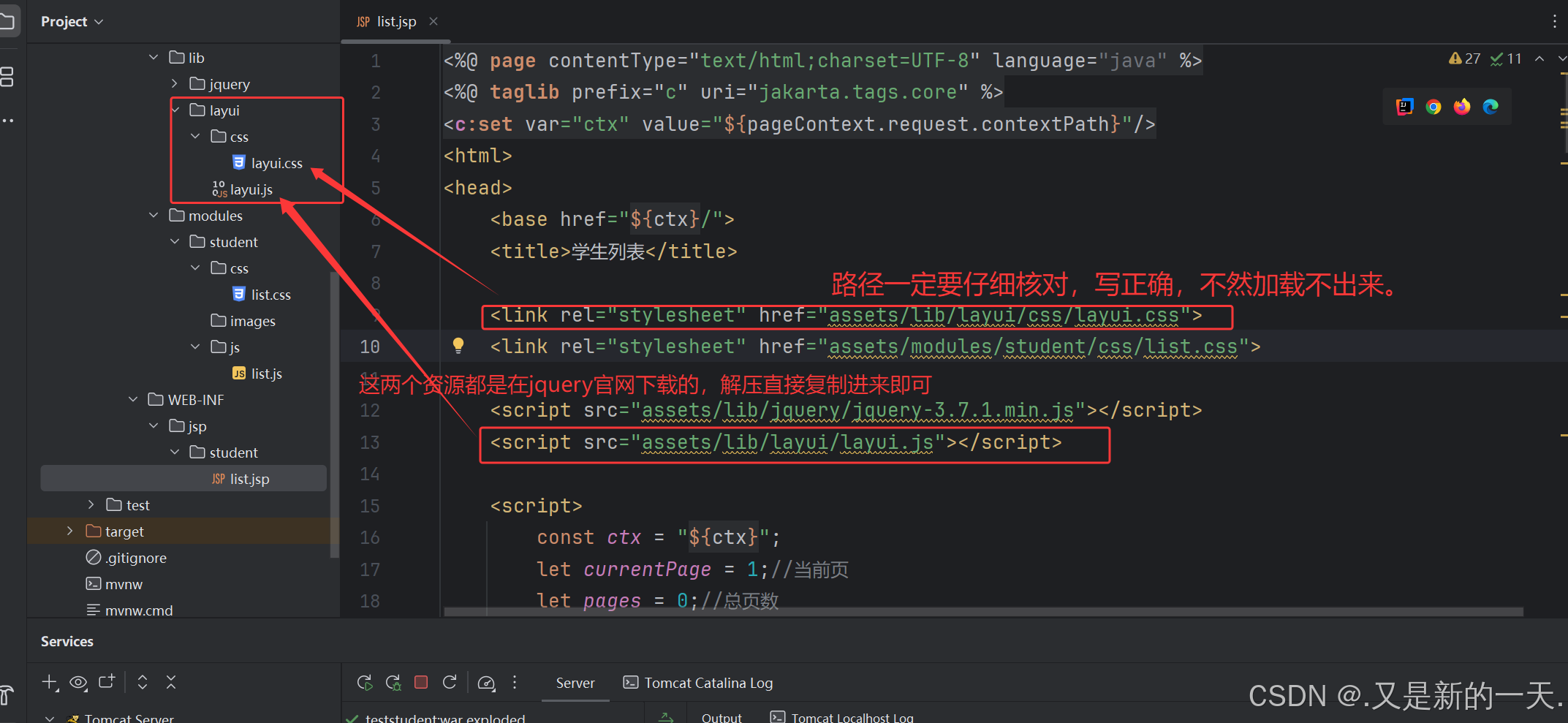Screen dimensions: 1568x723
Task: Rerun the Tomcat server
Action: tap(365, 683)
